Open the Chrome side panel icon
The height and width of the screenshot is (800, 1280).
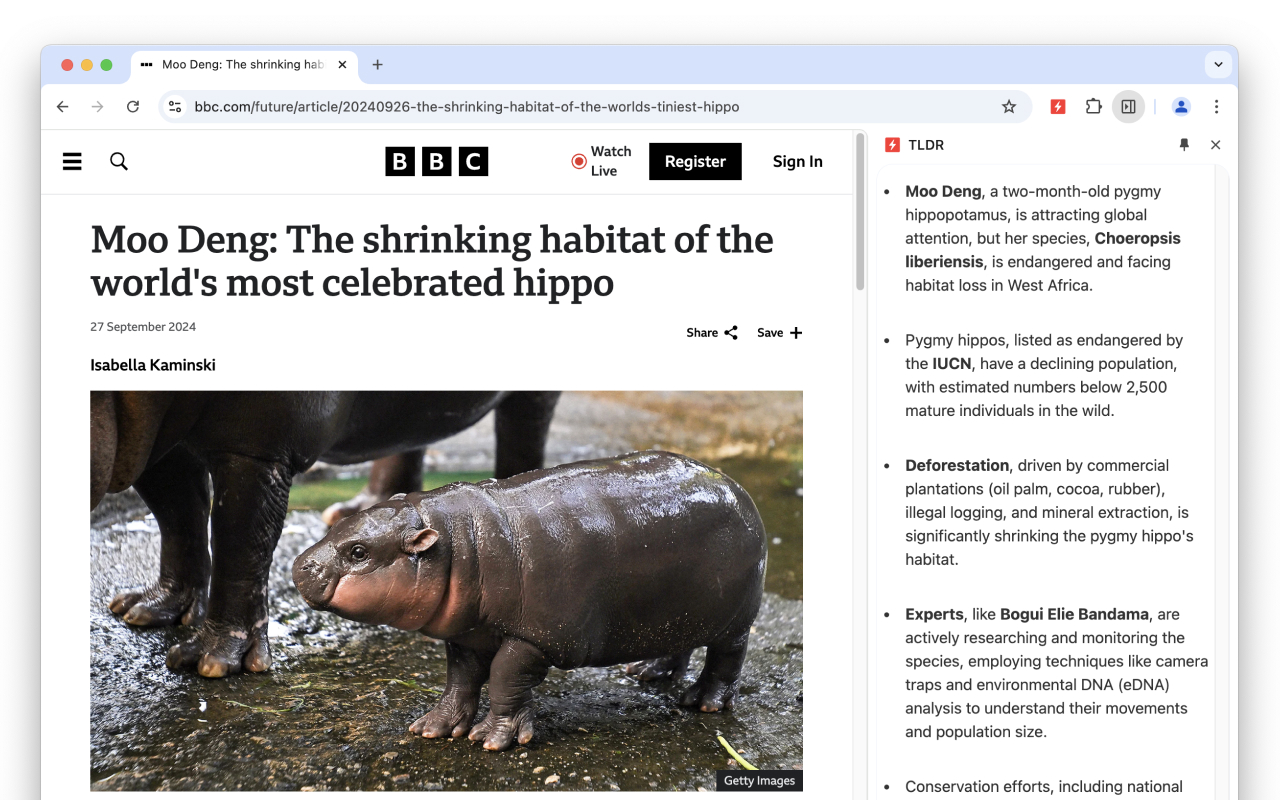(x=1129, y=106)
